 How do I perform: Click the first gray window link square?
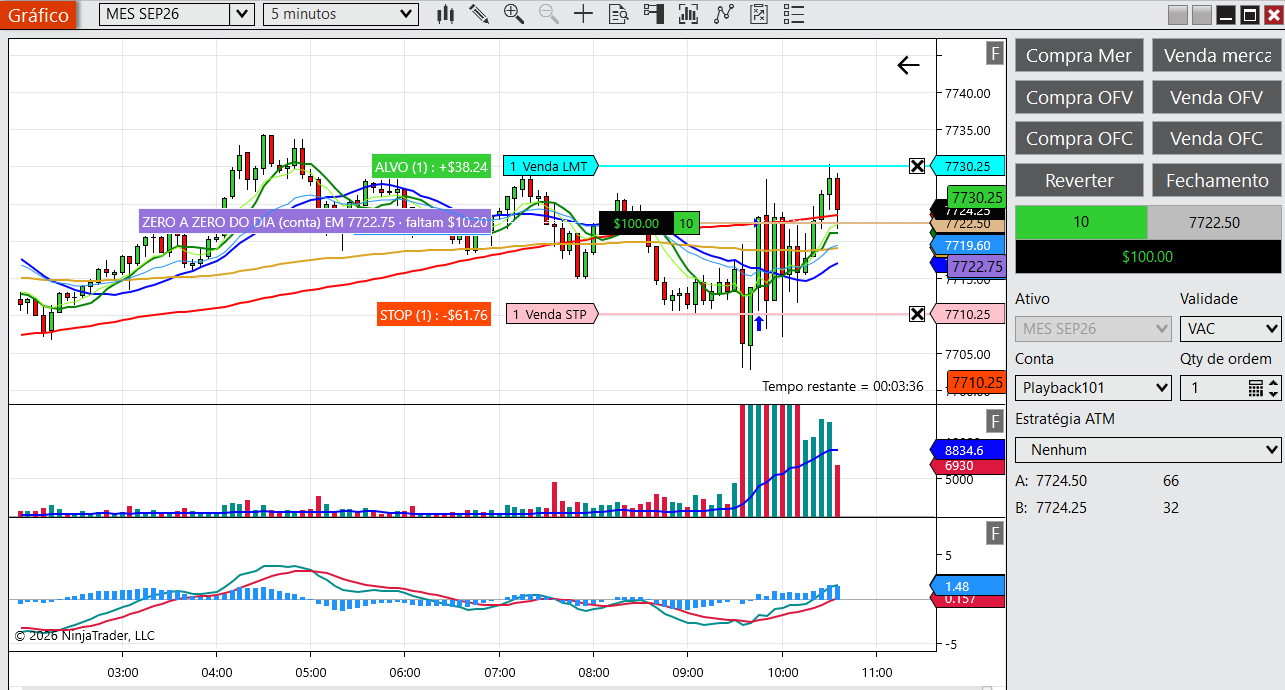[x=1178, y=15]
